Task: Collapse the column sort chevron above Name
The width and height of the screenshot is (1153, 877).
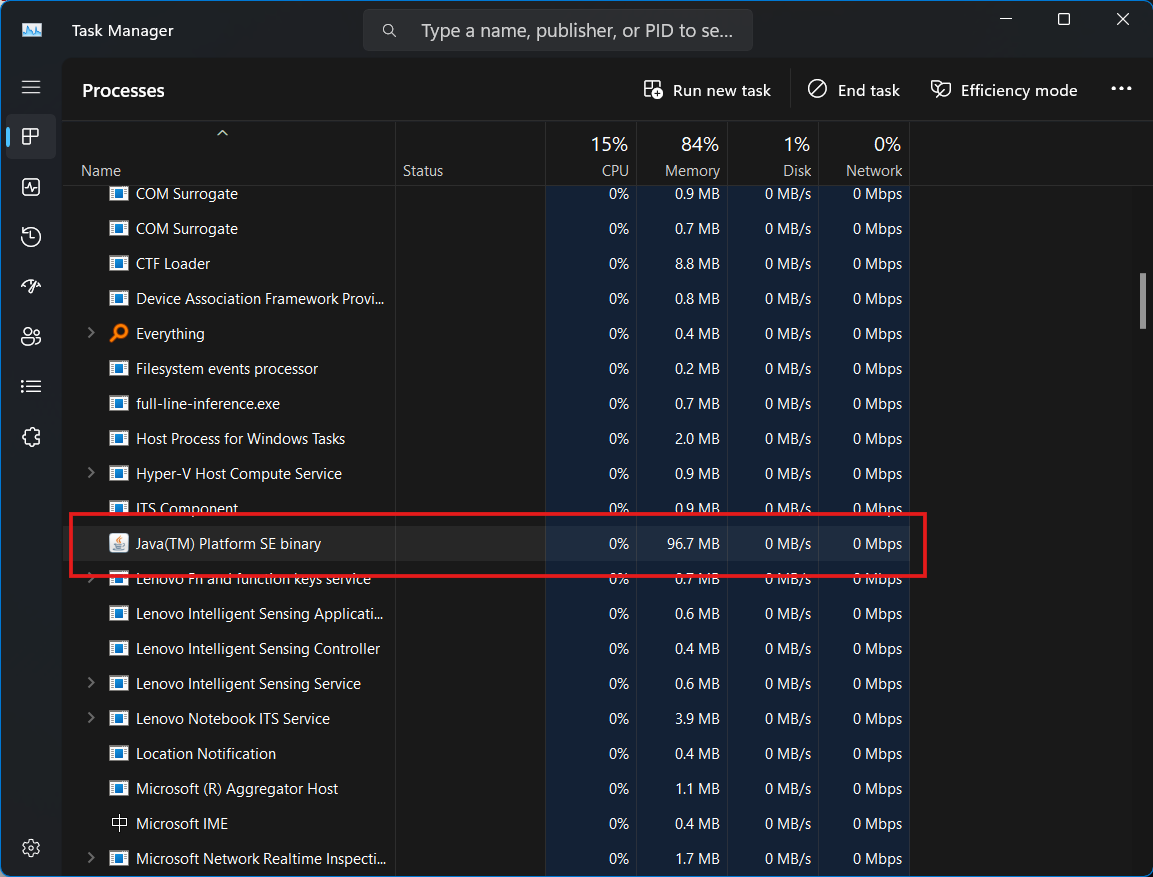Action: [223, 133]
